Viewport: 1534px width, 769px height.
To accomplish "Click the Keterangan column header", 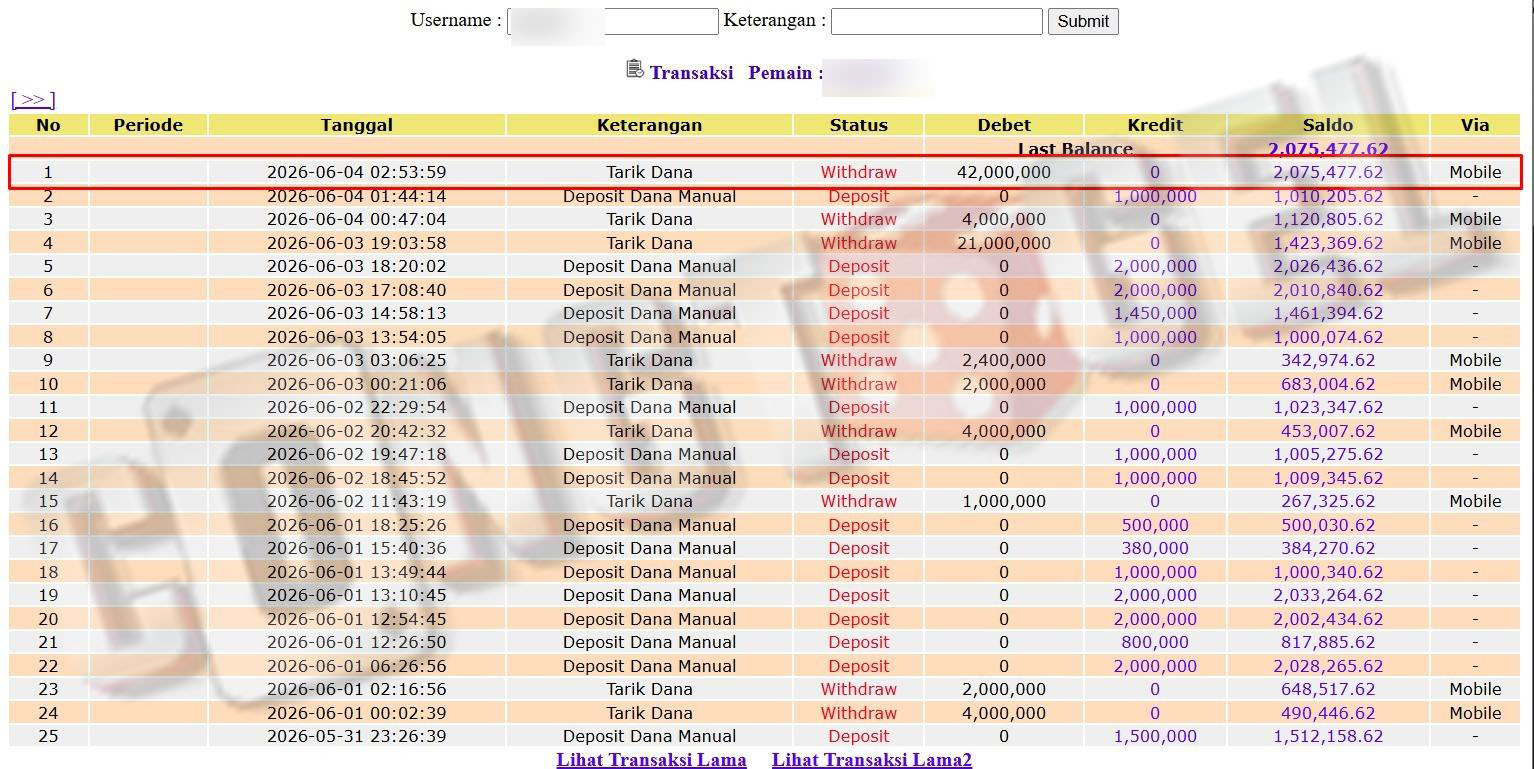I will tap(649, 125).
